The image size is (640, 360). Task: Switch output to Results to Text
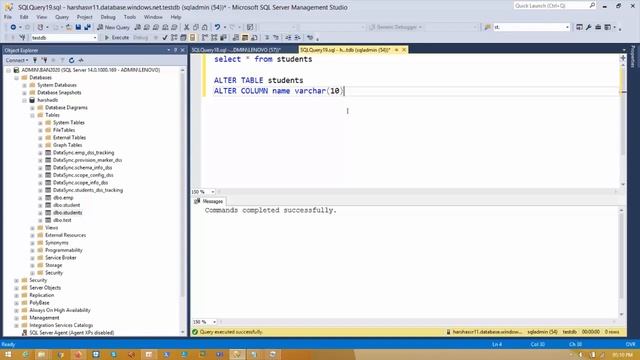tap(236, 38)
